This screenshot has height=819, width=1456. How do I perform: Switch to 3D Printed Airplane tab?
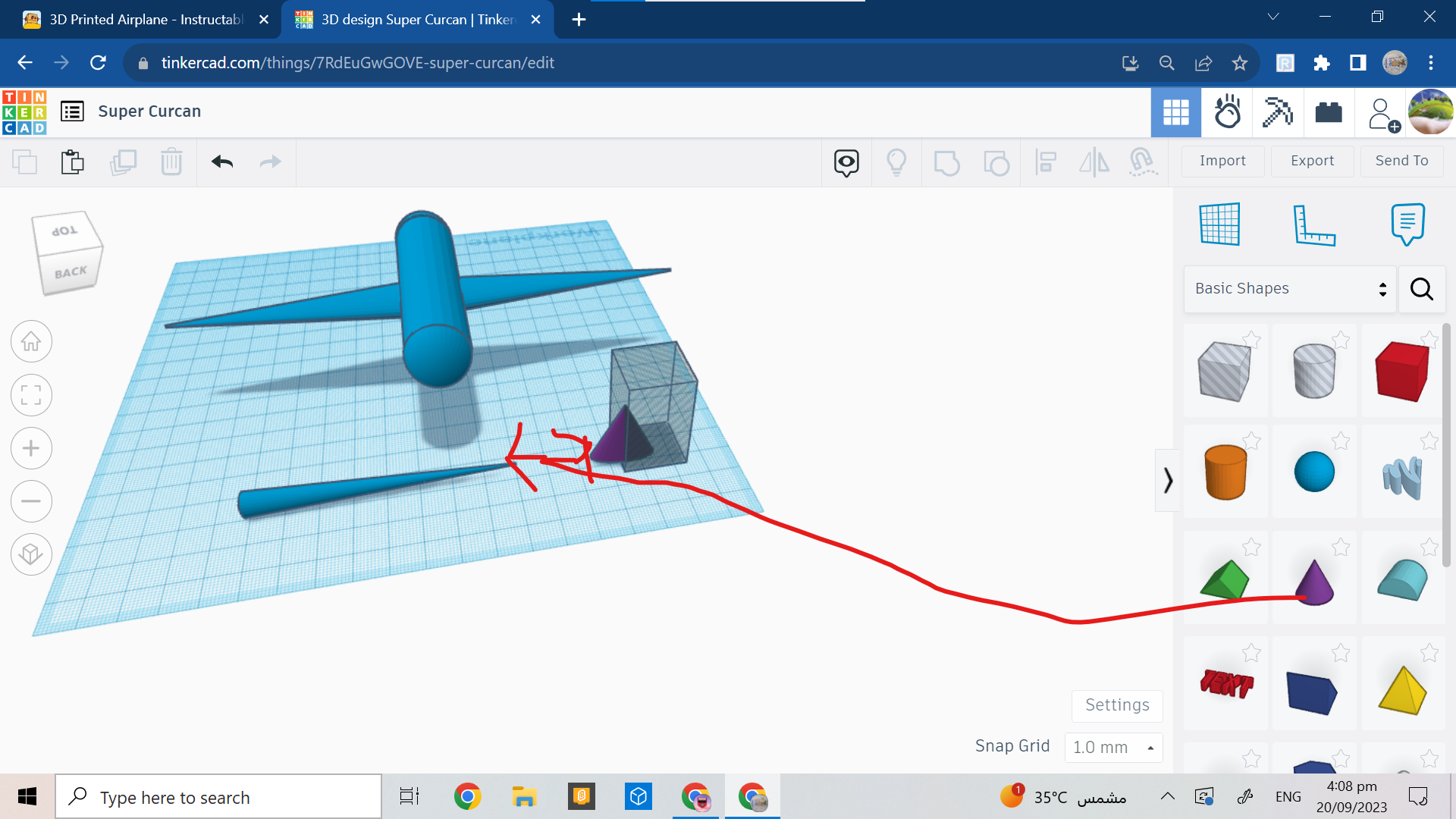tap(144, 20)
